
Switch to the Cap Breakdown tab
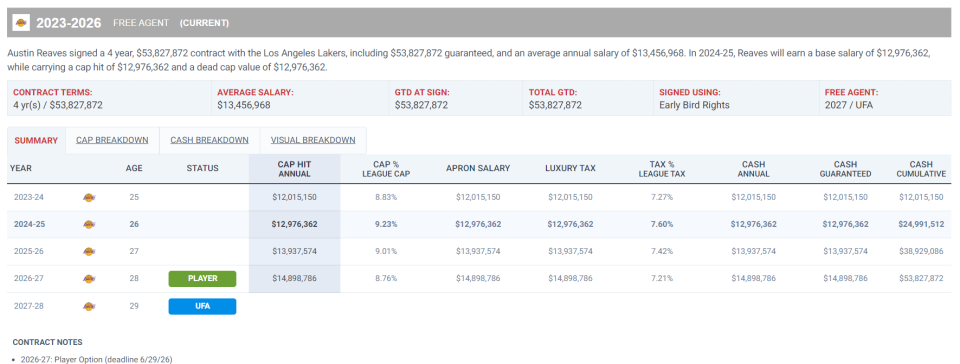point(112,140)
